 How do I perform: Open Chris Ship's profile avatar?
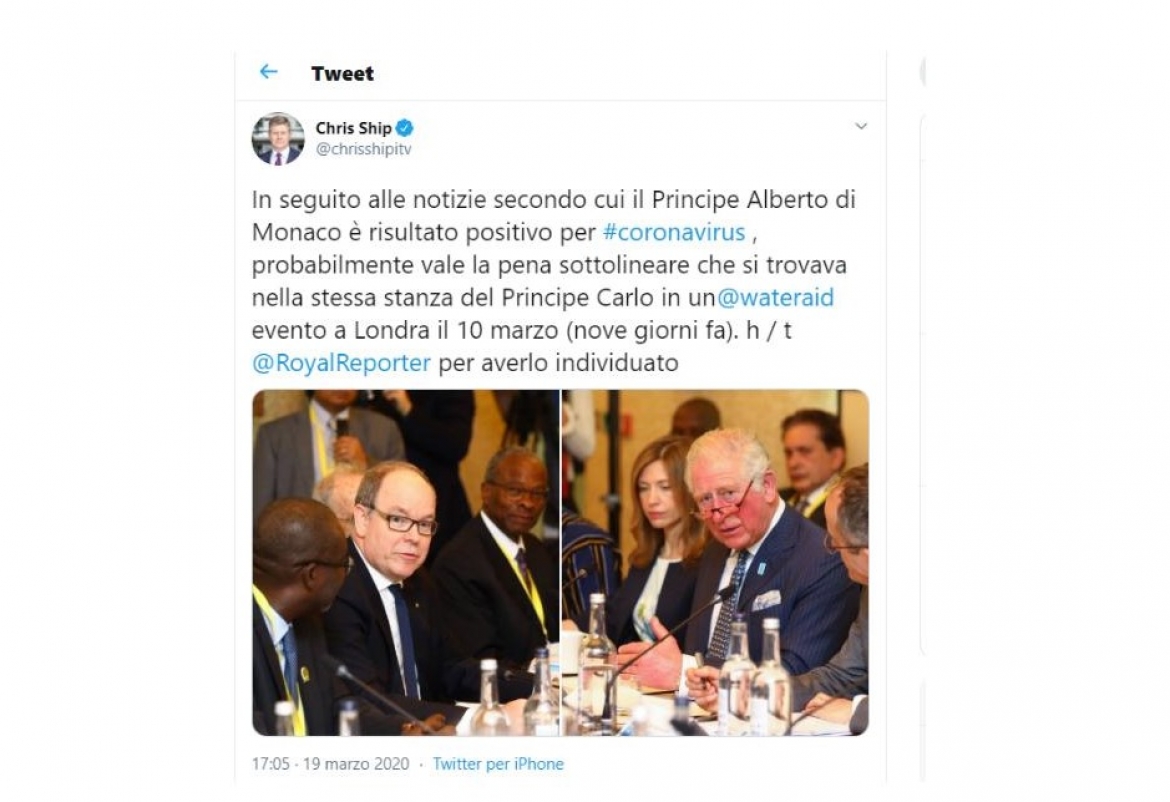278,139
